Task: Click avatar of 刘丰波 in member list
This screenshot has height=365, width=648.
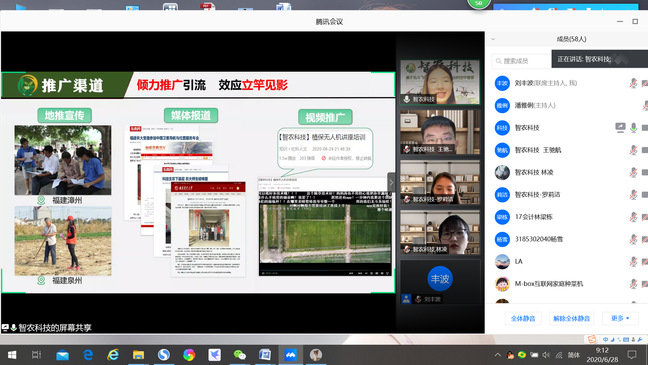Action: pyautogui.click(x=502, y=83)
